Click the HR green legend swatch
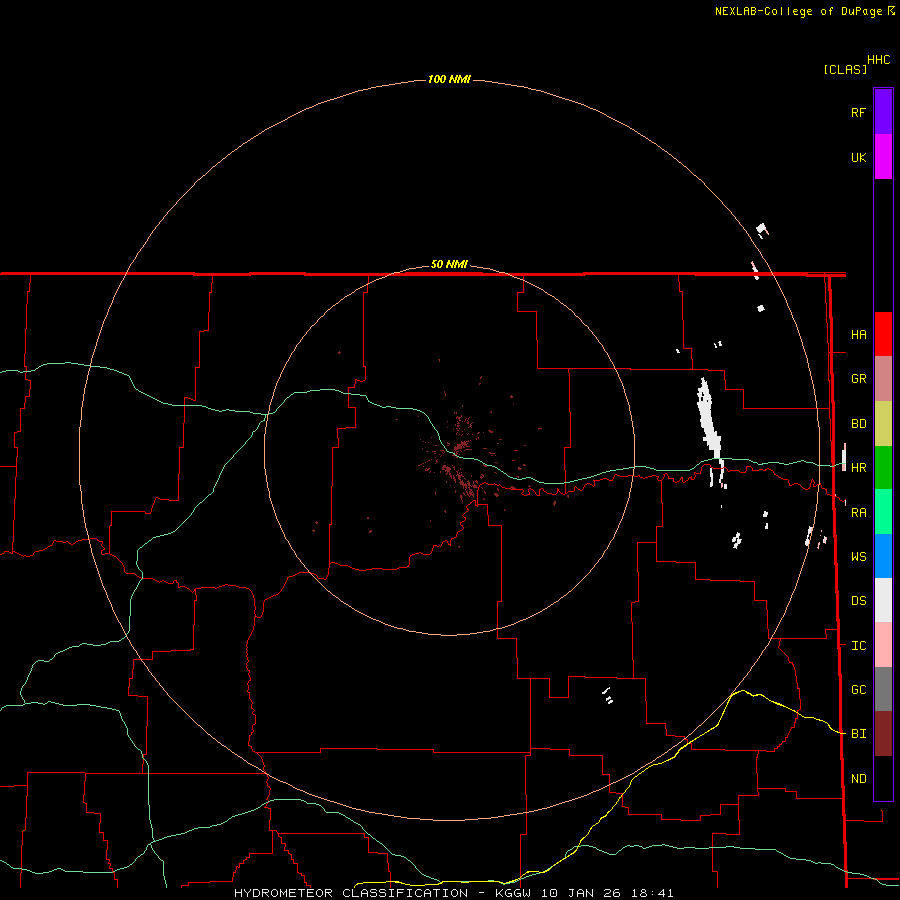 pos(883,468)
